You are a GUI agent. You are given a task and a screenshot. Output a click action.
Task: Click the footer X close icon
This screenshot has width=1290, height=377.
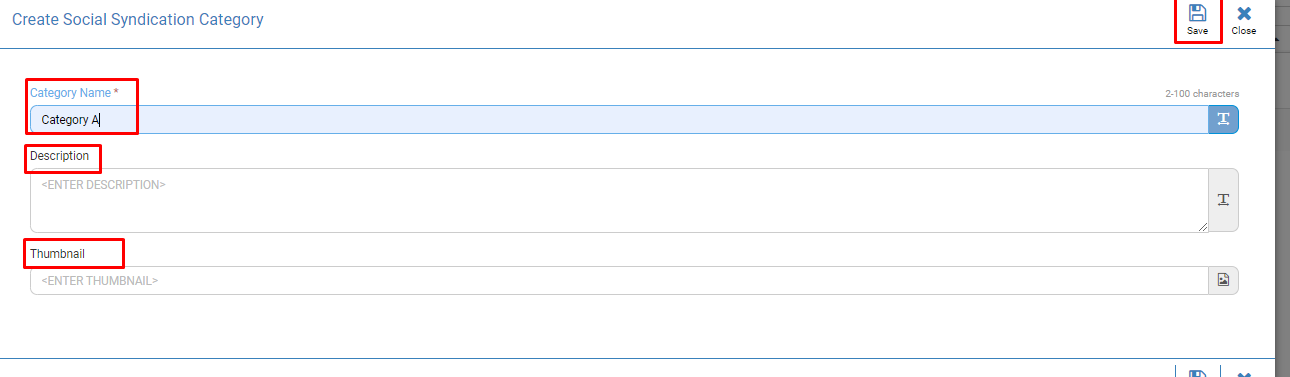(1244, 374)
